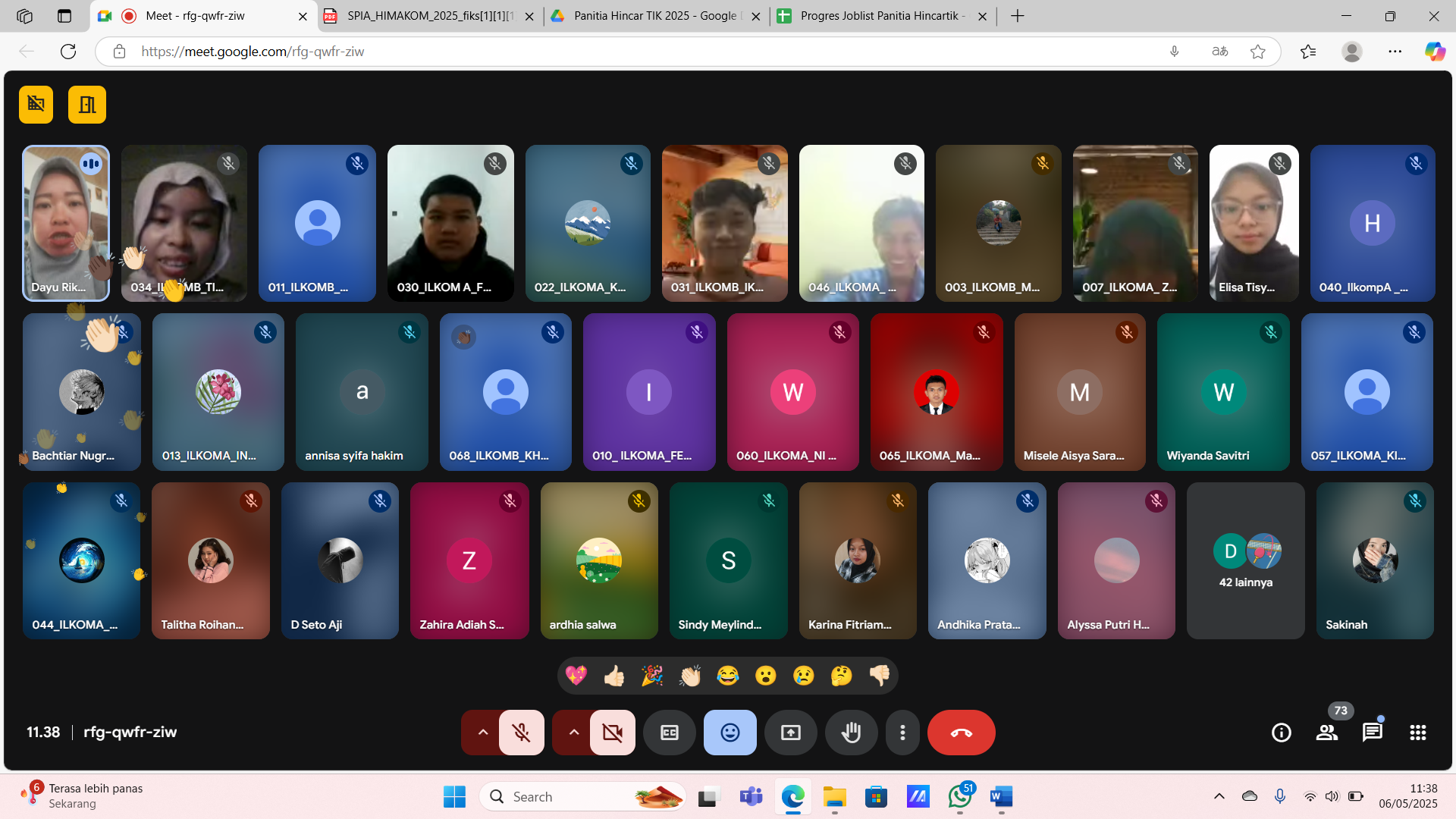
Task: Click the 42 lainnya participants tile
Action: (1246, 561)
